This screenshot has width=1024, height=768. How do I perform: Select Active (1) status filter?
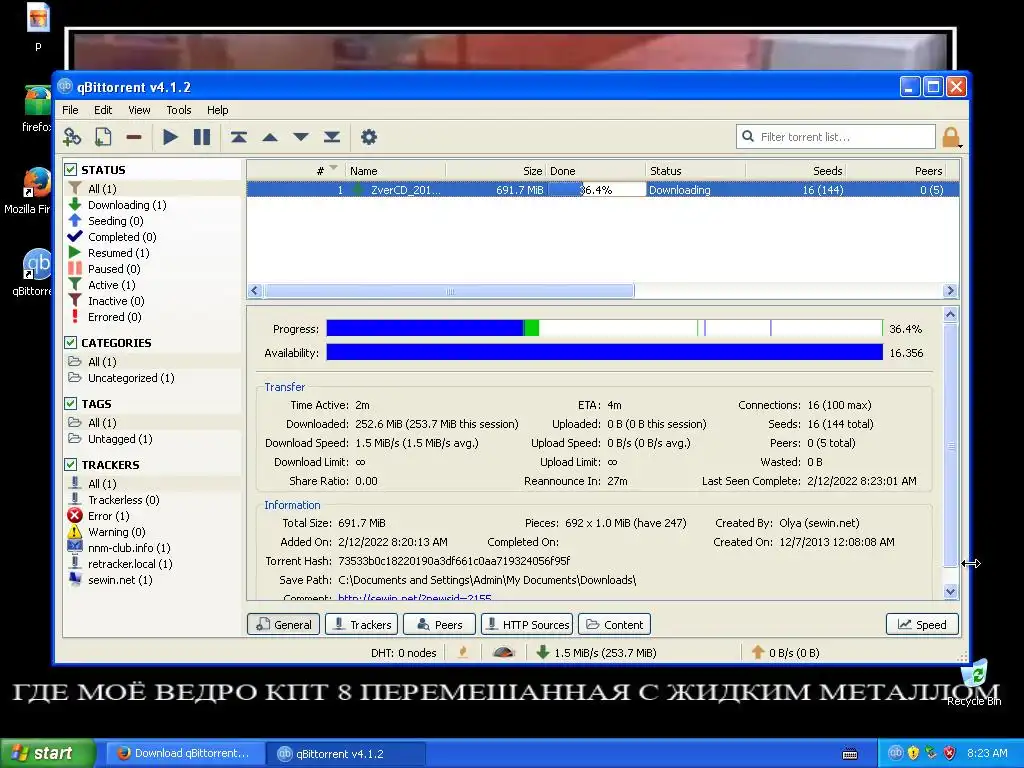click(112, 285)
